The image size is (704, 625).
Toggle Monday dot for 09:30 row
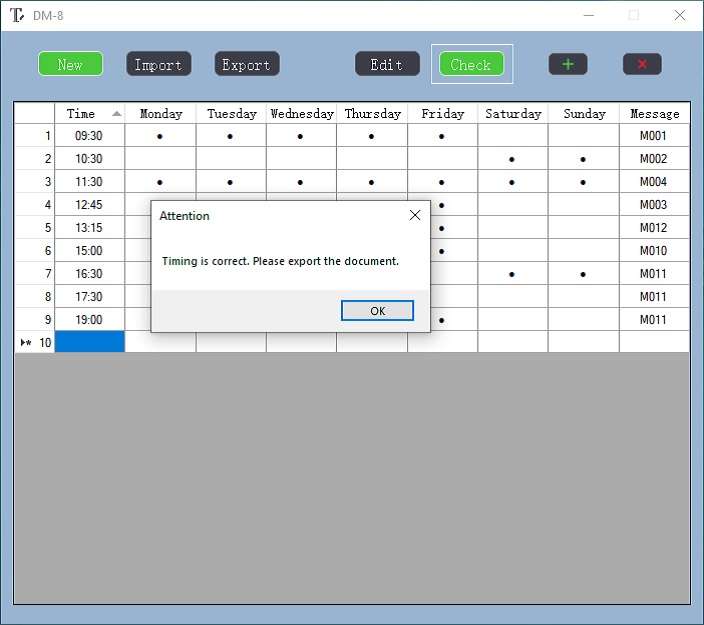[160, 136]
